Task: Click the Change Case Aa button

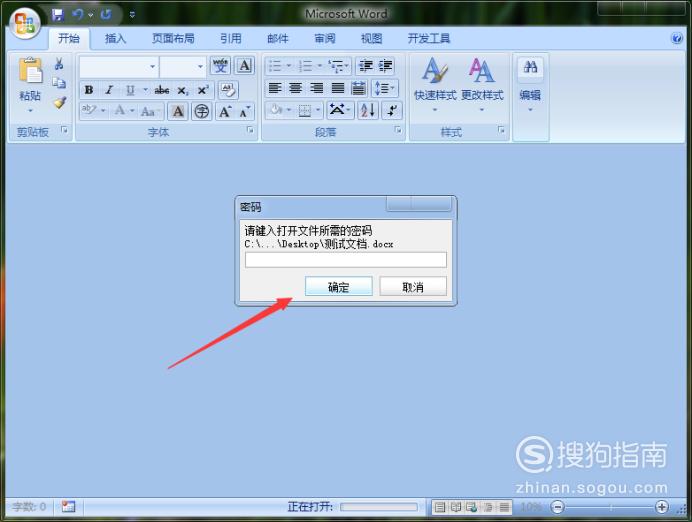Action: coord(148,111)
